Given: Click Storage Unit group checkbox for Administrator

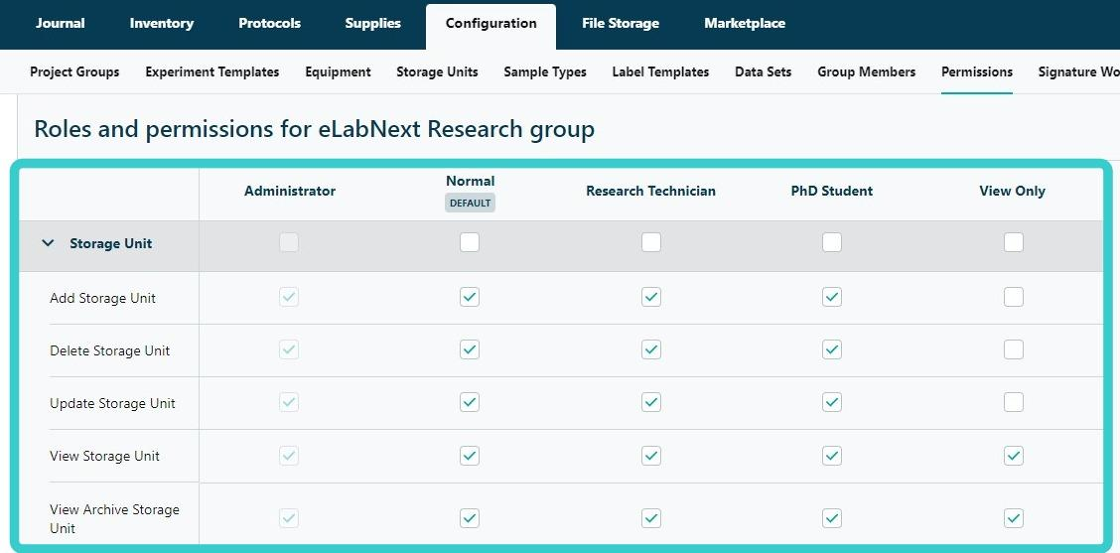Looking at the screenshot, I should [289, 242].
